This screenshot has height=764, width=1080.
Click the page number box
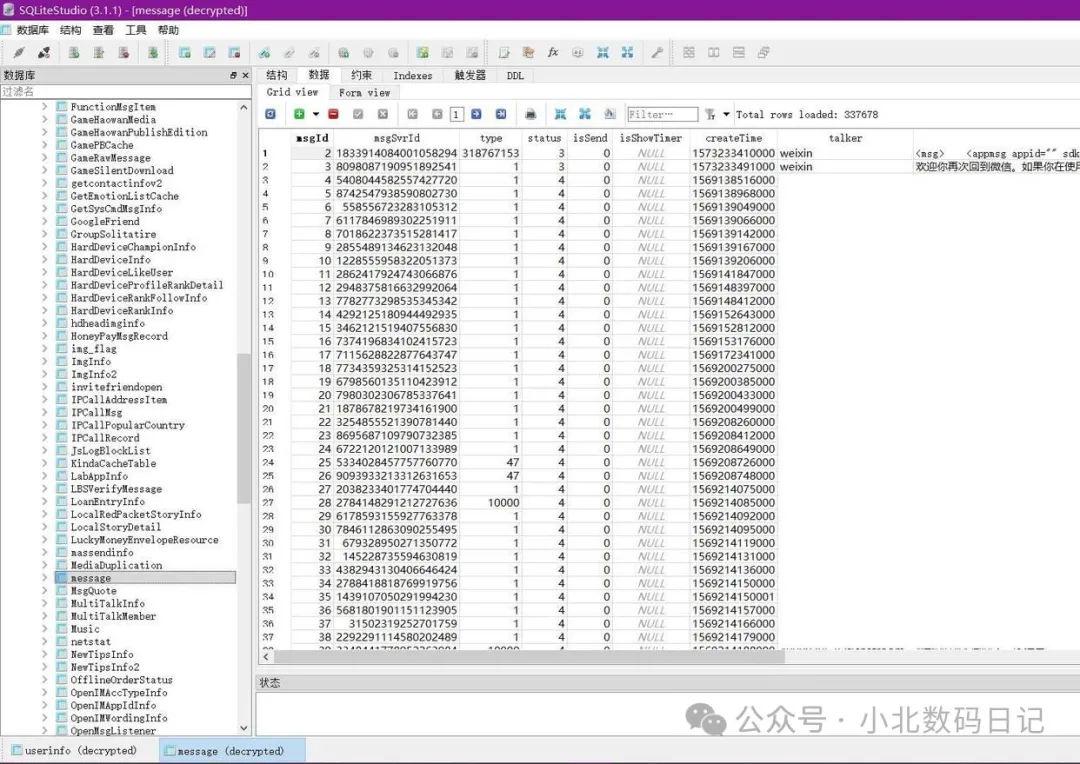pyautogui.click(x=456, y=114)
